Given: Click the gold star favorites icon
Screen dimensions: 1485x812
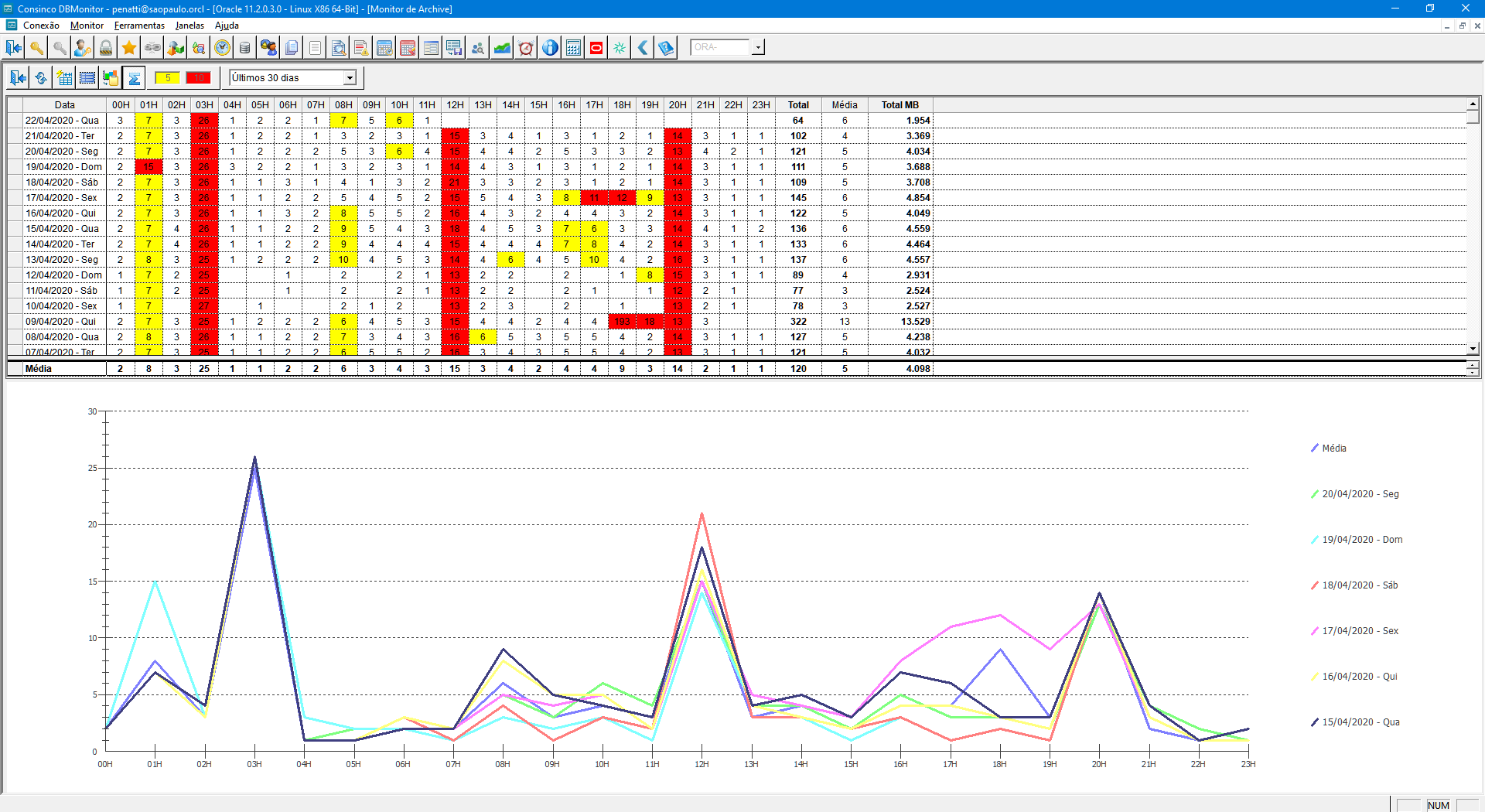Looking at the screenshot, I should (129, 48).
